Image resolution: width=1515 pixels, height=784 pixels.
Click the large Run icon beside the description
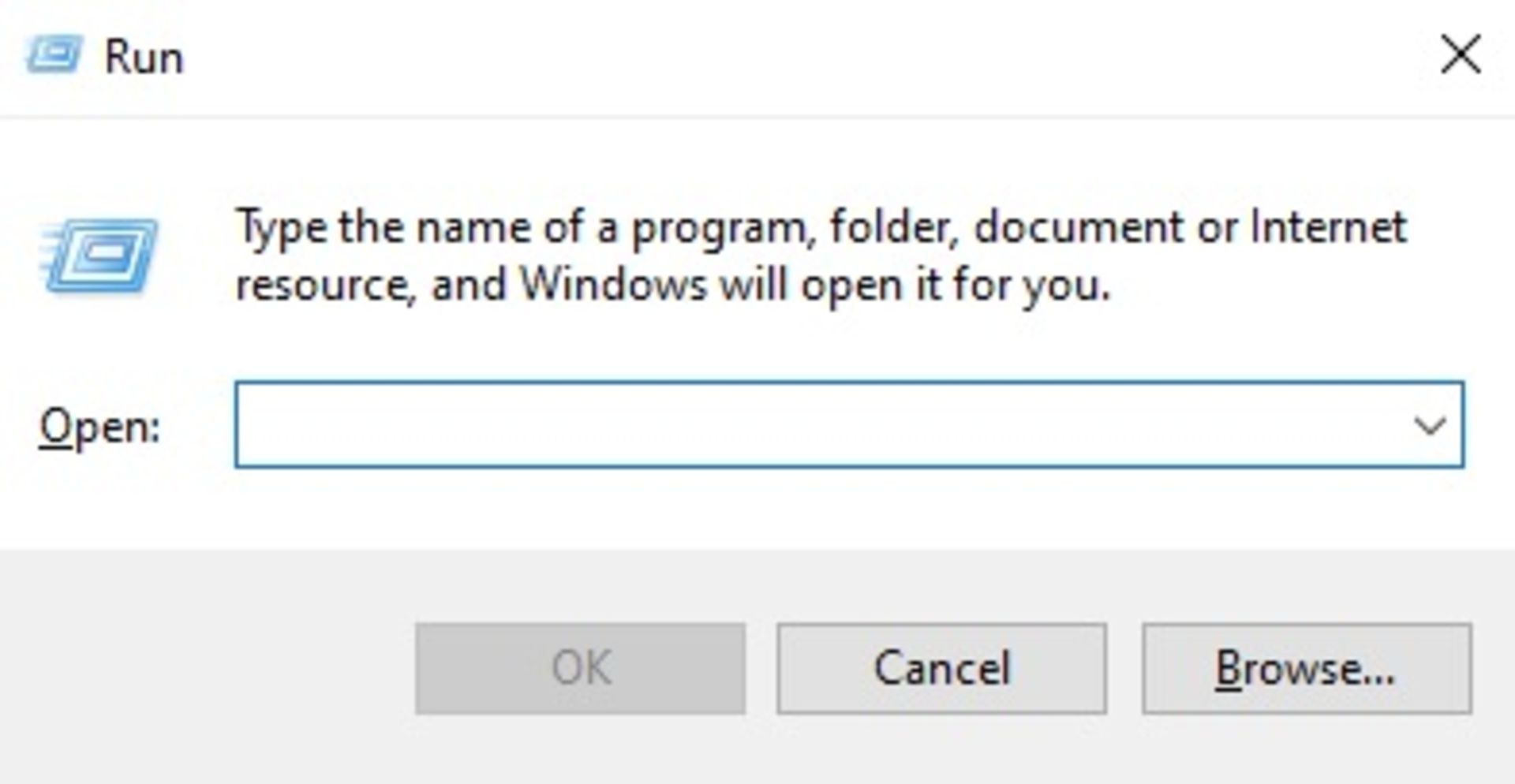(x=99, y=256)
